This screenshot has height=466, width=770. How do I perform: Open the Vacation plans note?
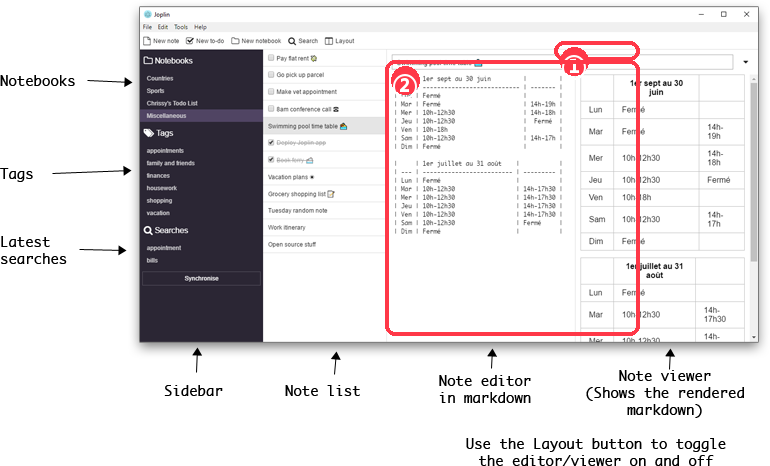pos(324,177)
